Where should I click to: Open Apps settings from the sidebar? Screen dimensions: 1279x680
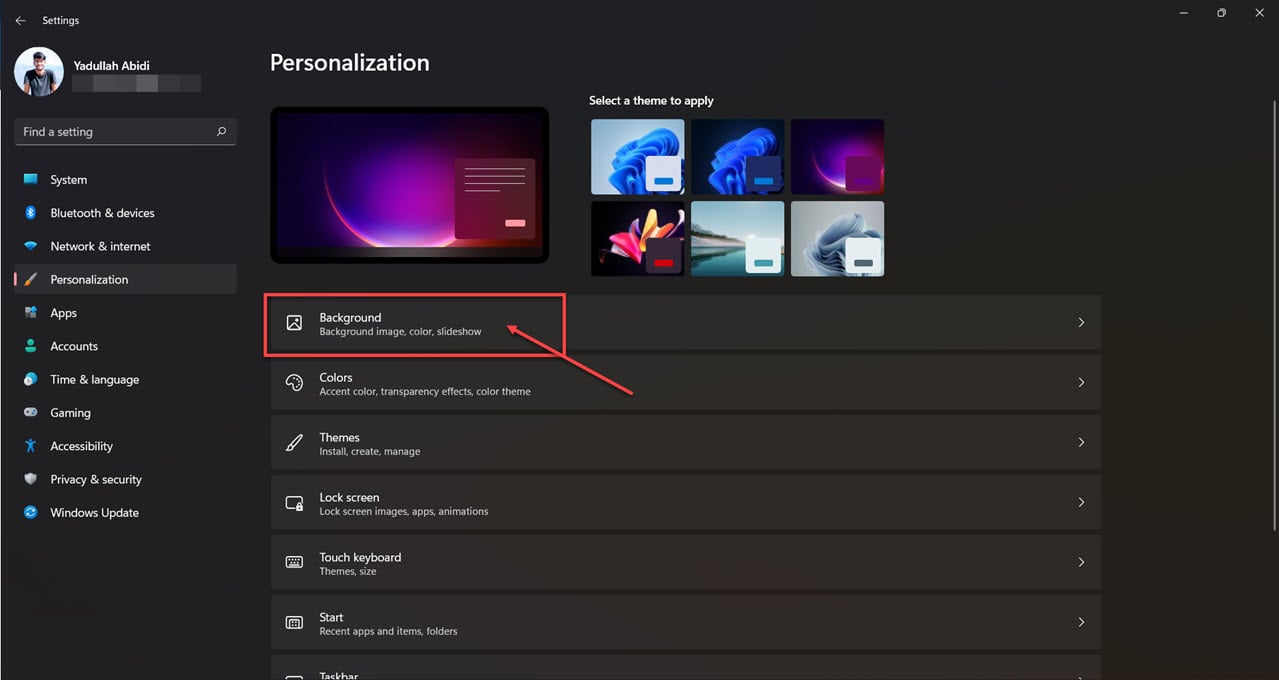coord(63,312)
